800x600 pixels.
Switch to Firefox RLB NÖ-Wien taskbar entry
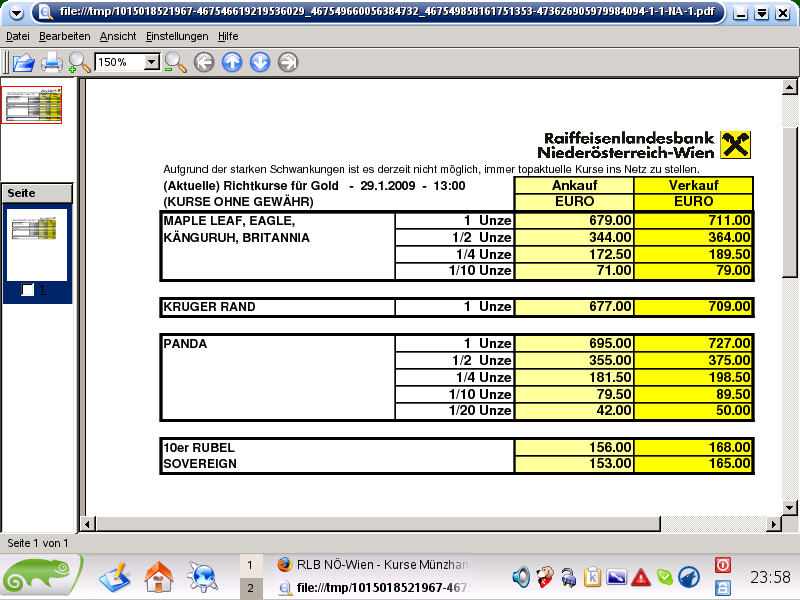(x=374, y=565)
